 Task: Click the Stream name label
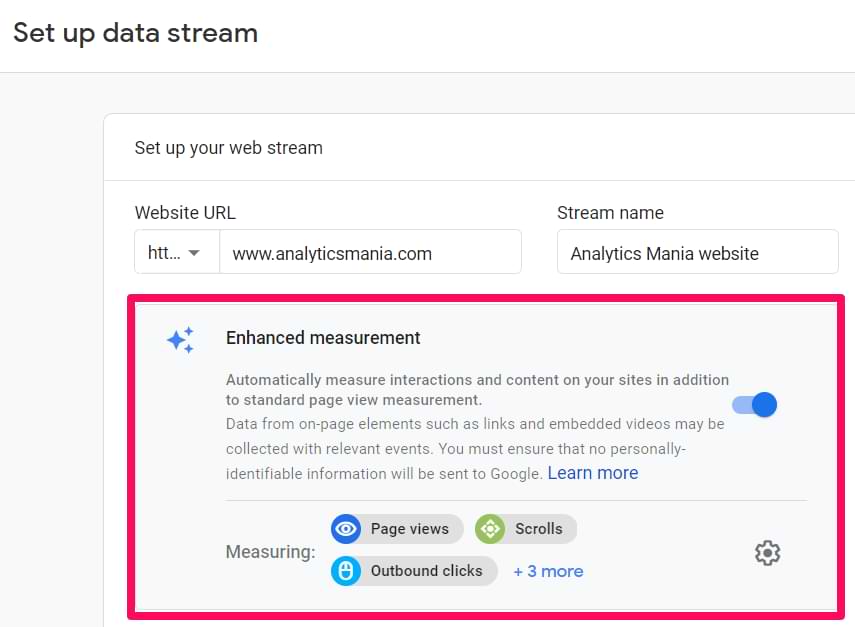[610, 213]
